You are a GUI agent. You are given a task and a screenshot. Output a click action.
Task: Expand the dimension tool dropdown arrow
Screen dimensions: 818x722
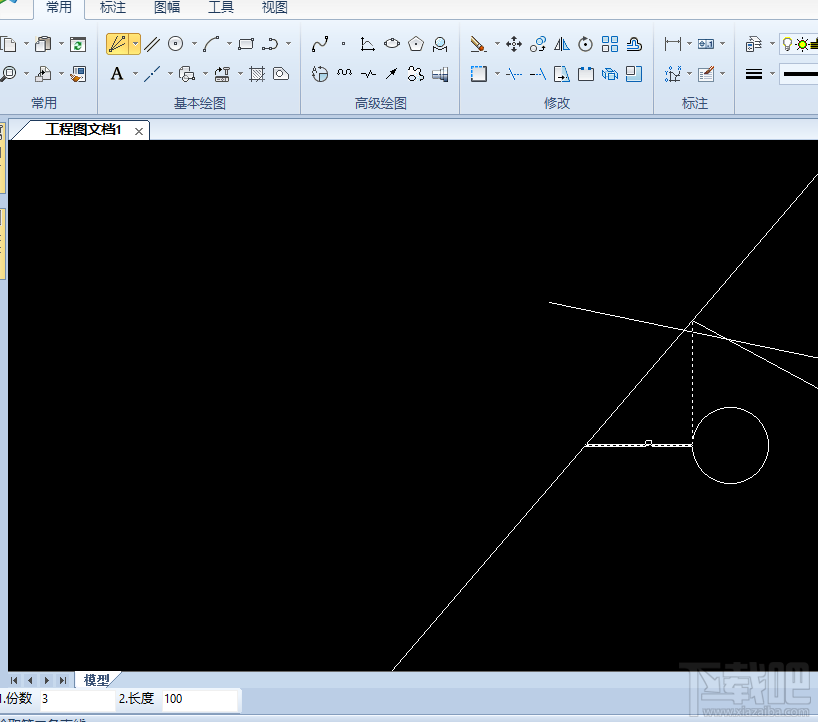point(689,44)
